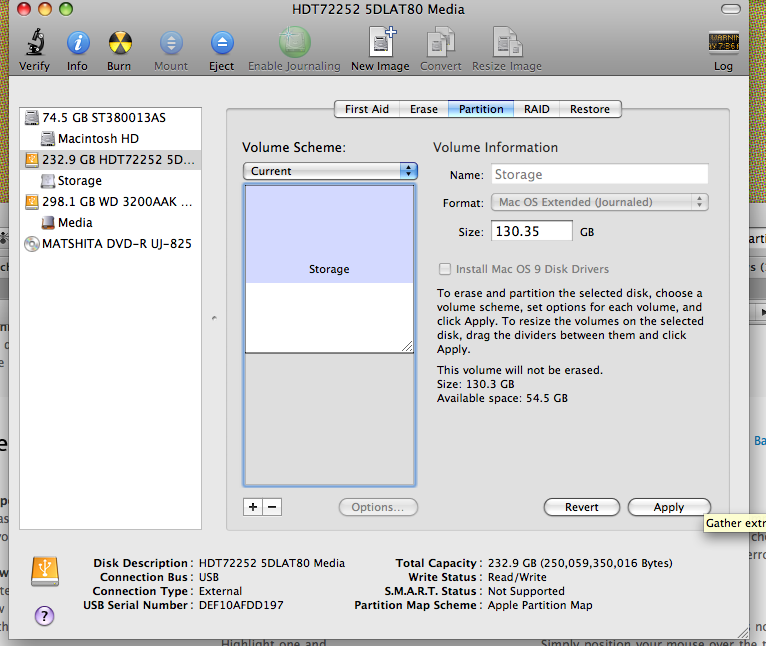This screenshot has height=646, width=766.
Task: Click the Revert button
Action: click(x=581, y=507)
